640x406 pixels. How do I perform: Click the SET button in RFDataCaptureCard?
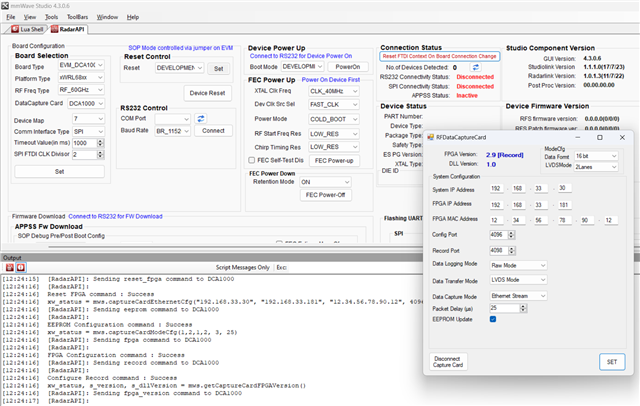click(x=611, y=362)
